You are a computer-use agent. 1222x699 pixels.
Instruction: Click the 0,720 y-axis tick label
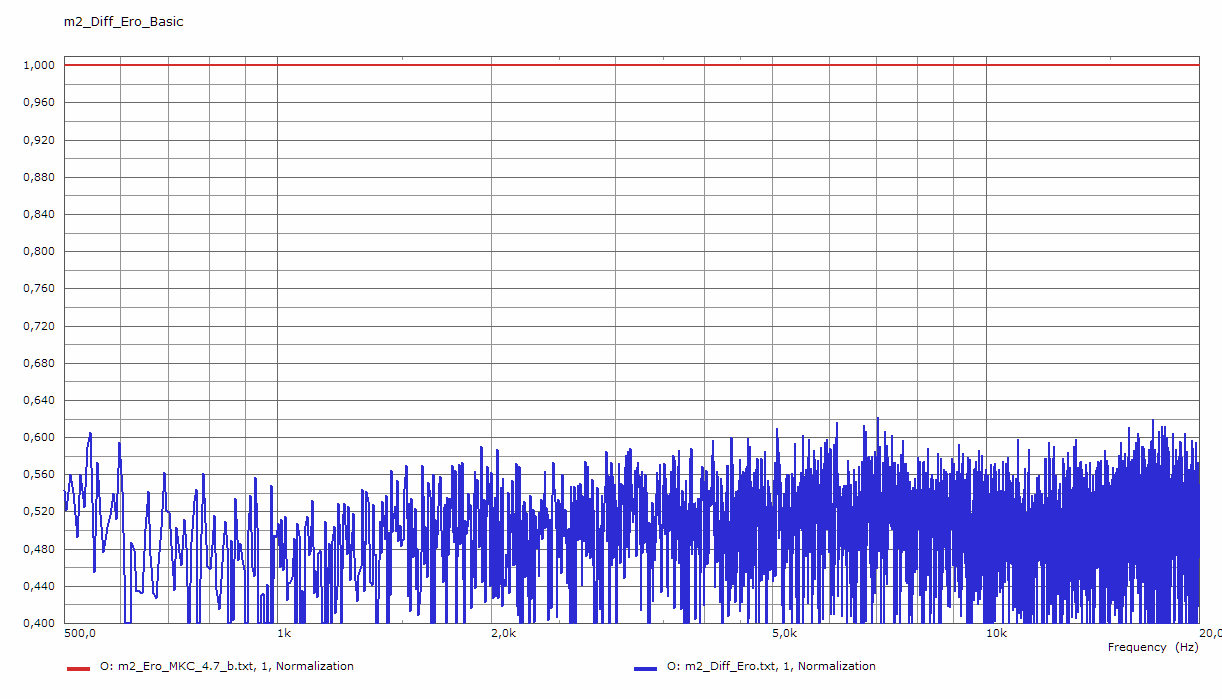point(37,326)
